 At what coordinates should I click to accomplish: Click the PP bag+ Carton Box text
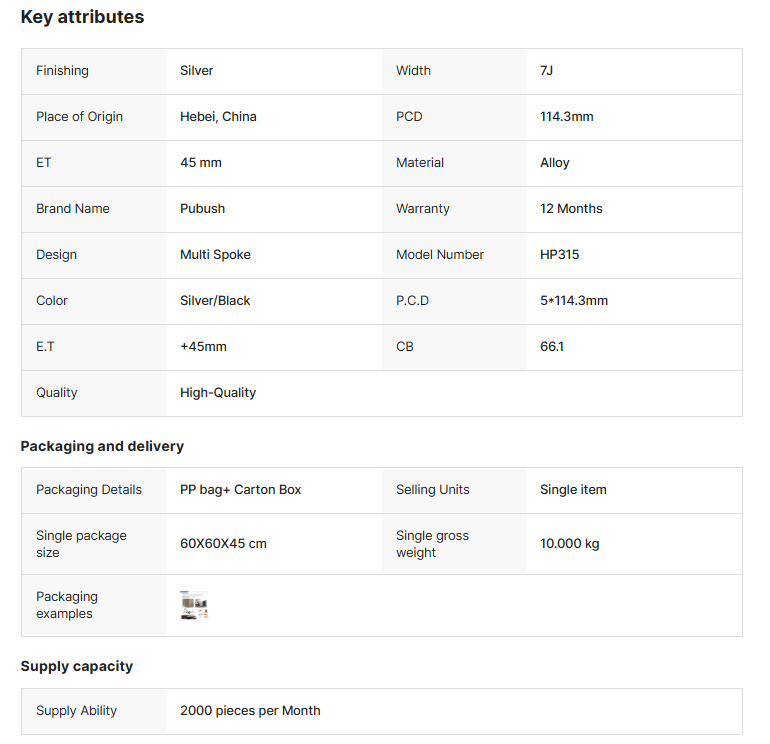click(240, 490)
